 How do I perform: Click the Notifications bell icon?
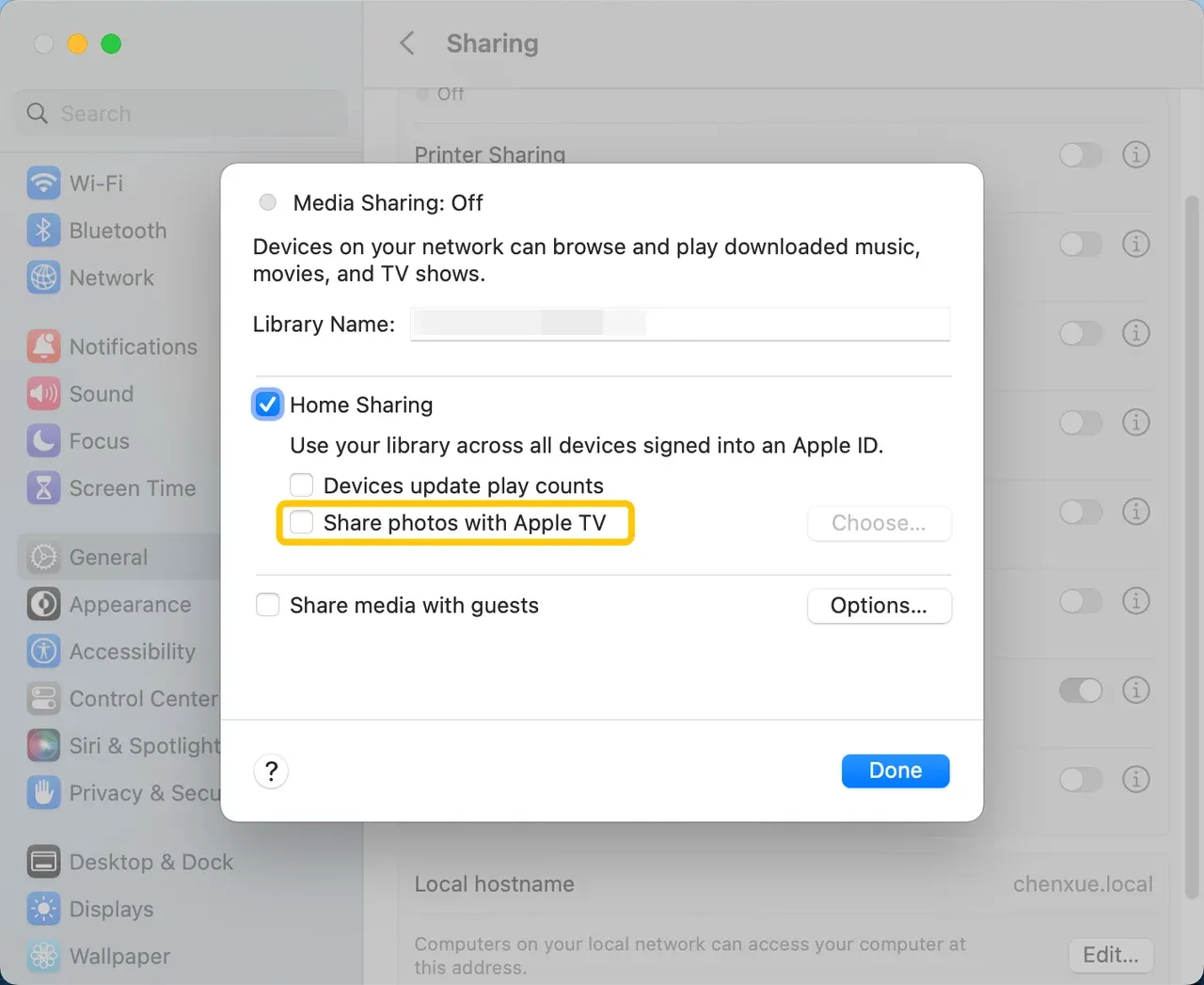pos(43,347)
